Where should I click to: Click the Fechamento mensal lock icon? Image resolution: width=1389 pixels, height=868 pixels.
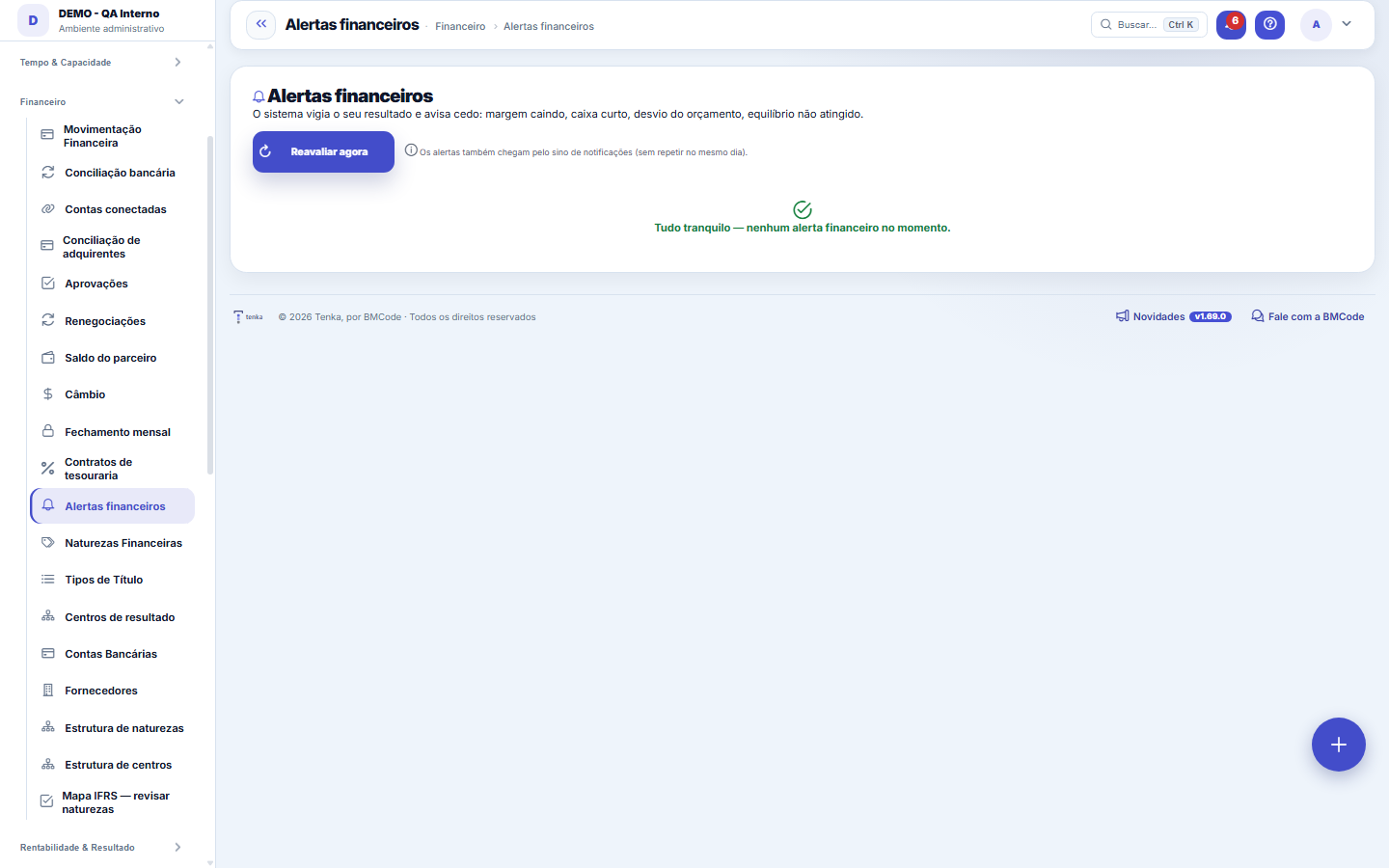coord(47,431)
